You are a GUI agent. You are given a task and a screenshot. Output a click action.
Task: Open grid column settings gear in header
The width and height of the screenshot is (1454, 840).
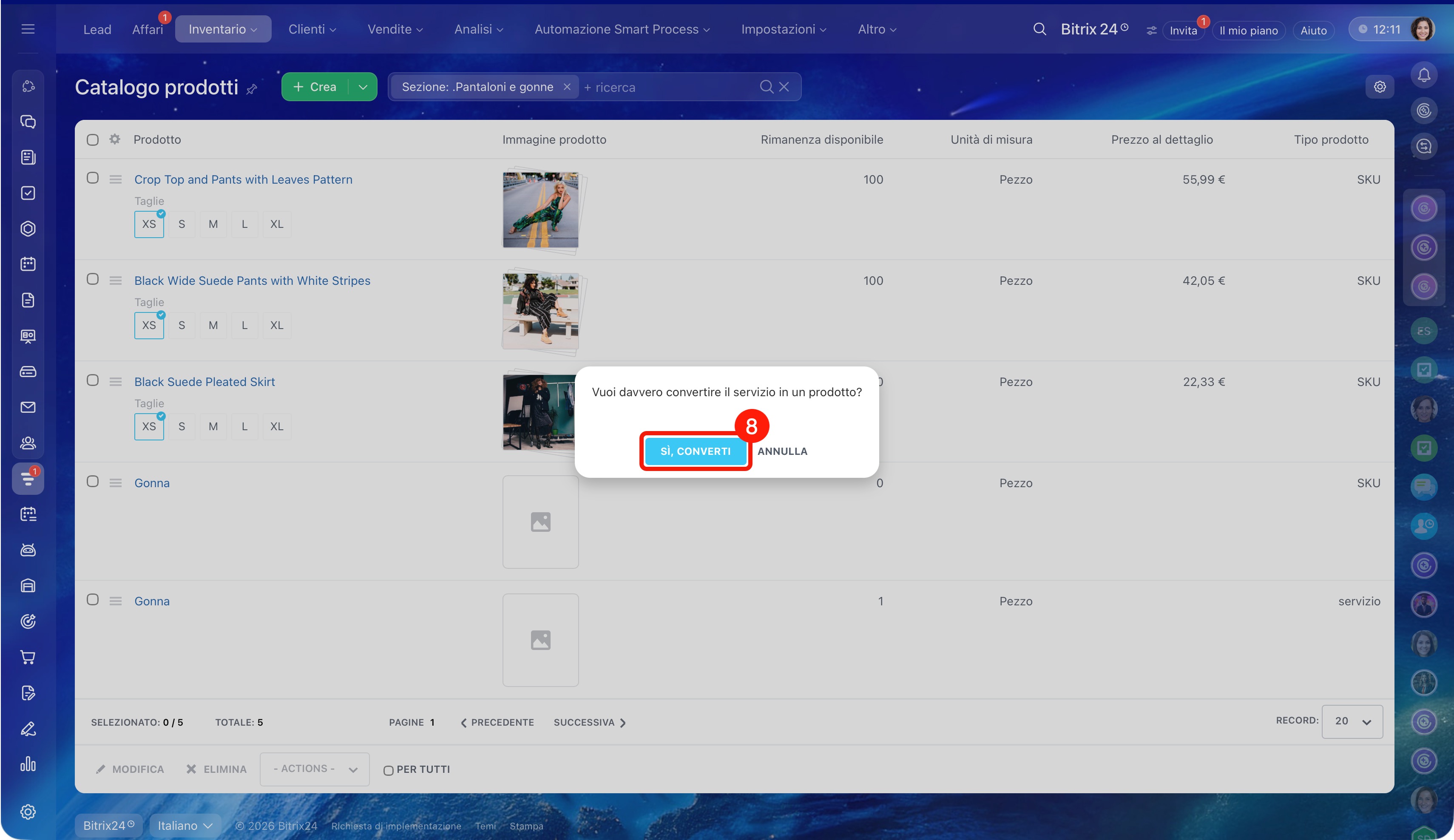click(x=115, y=139)
